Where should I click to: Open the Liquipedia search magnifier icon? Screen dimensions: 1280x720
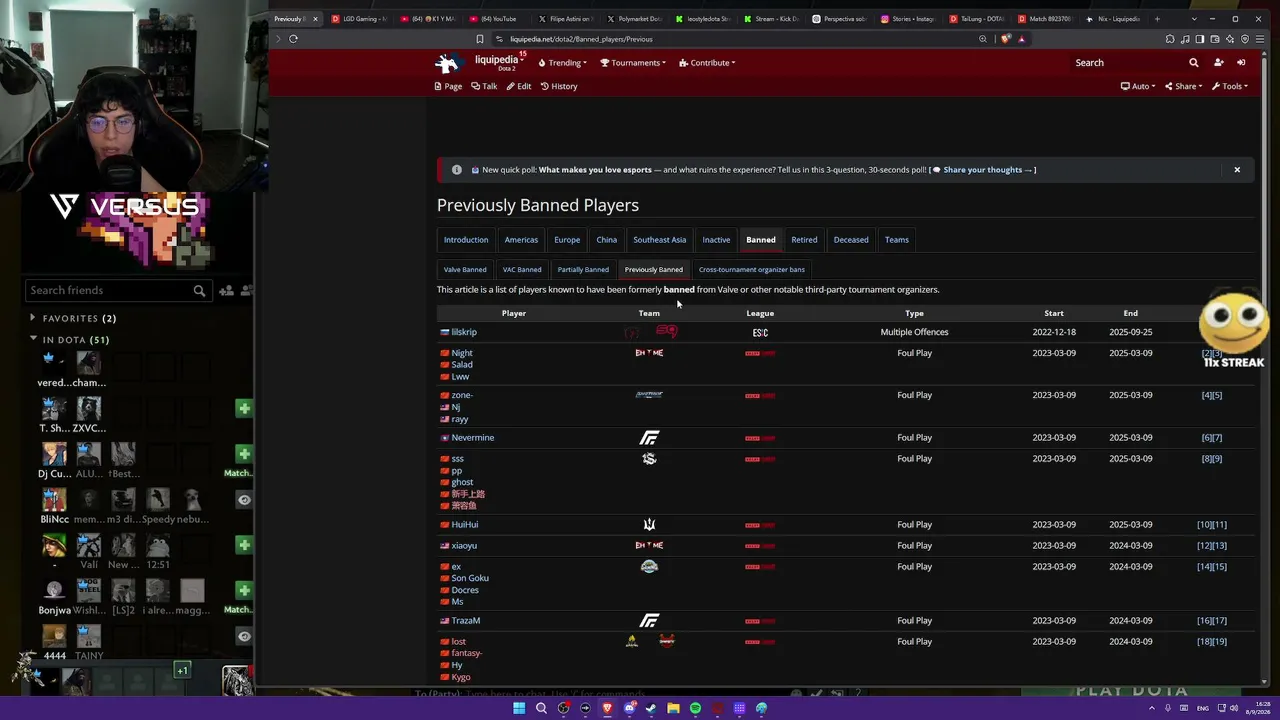[1193, 62]
